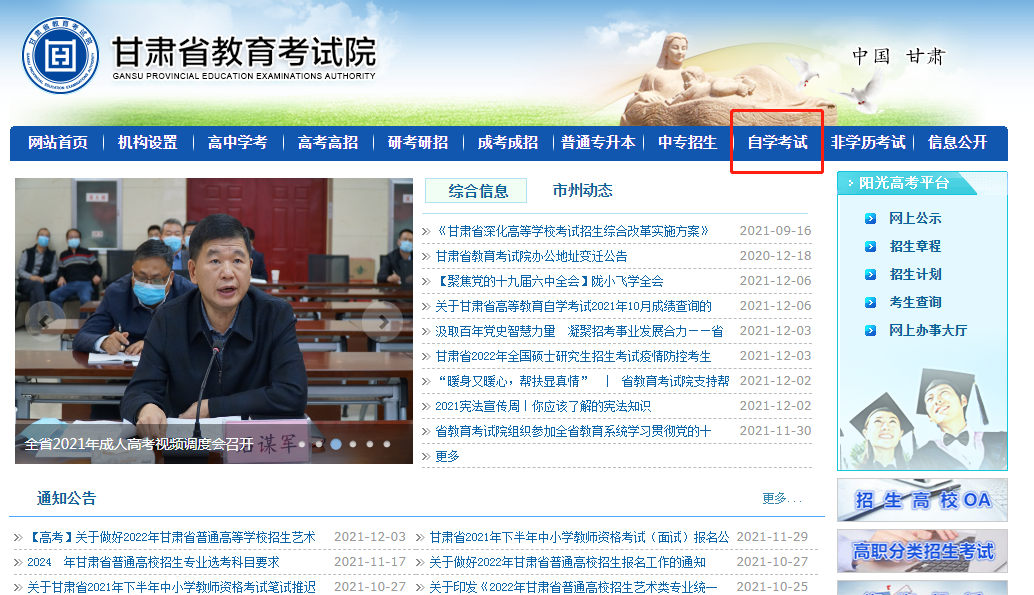
Task: Select 自学考试 in navigation bar
Action: (777, 142)
